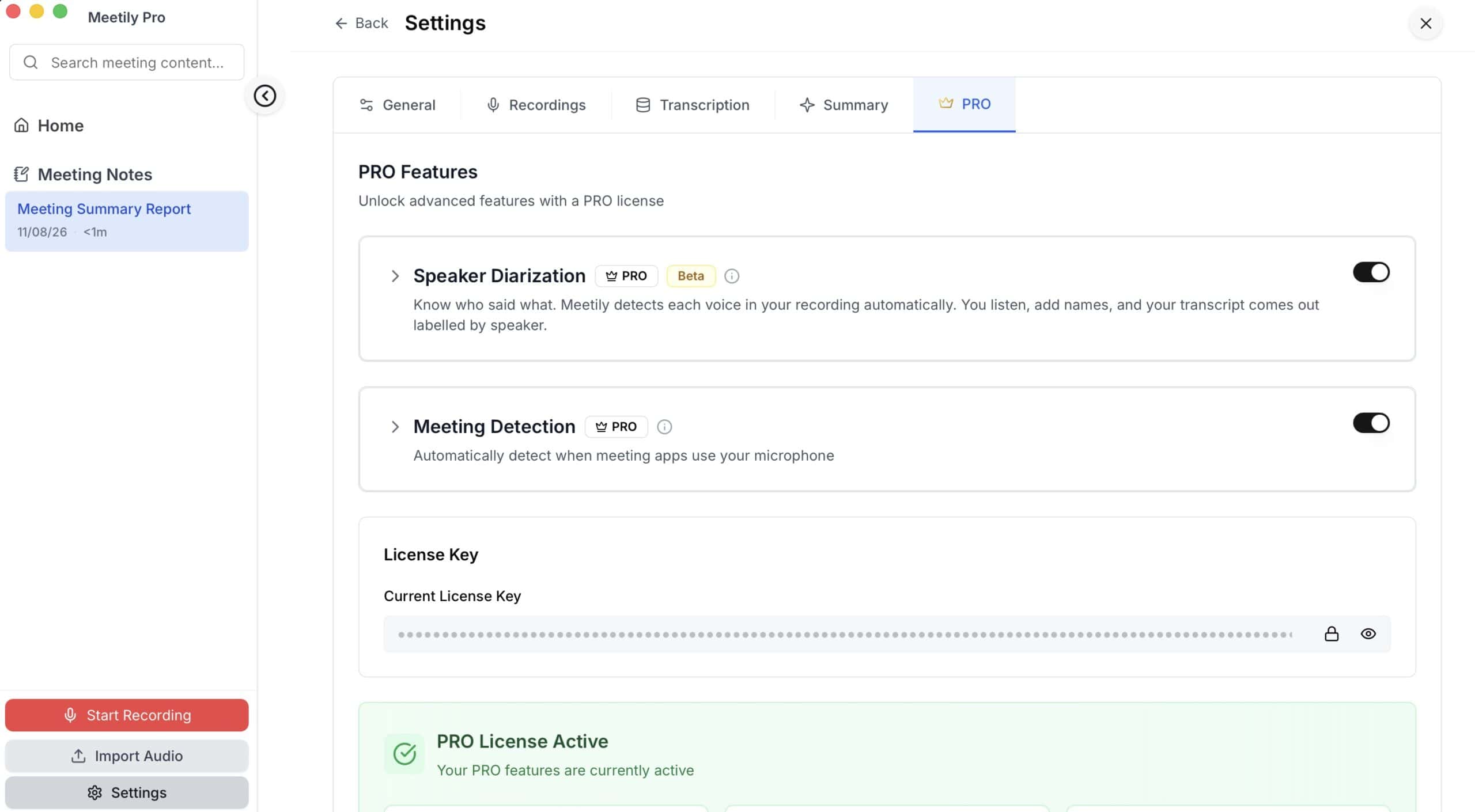This screenshot has height=812, width=1475.
Task: Select the PRO tab
Action: click(x=965, y=104)
